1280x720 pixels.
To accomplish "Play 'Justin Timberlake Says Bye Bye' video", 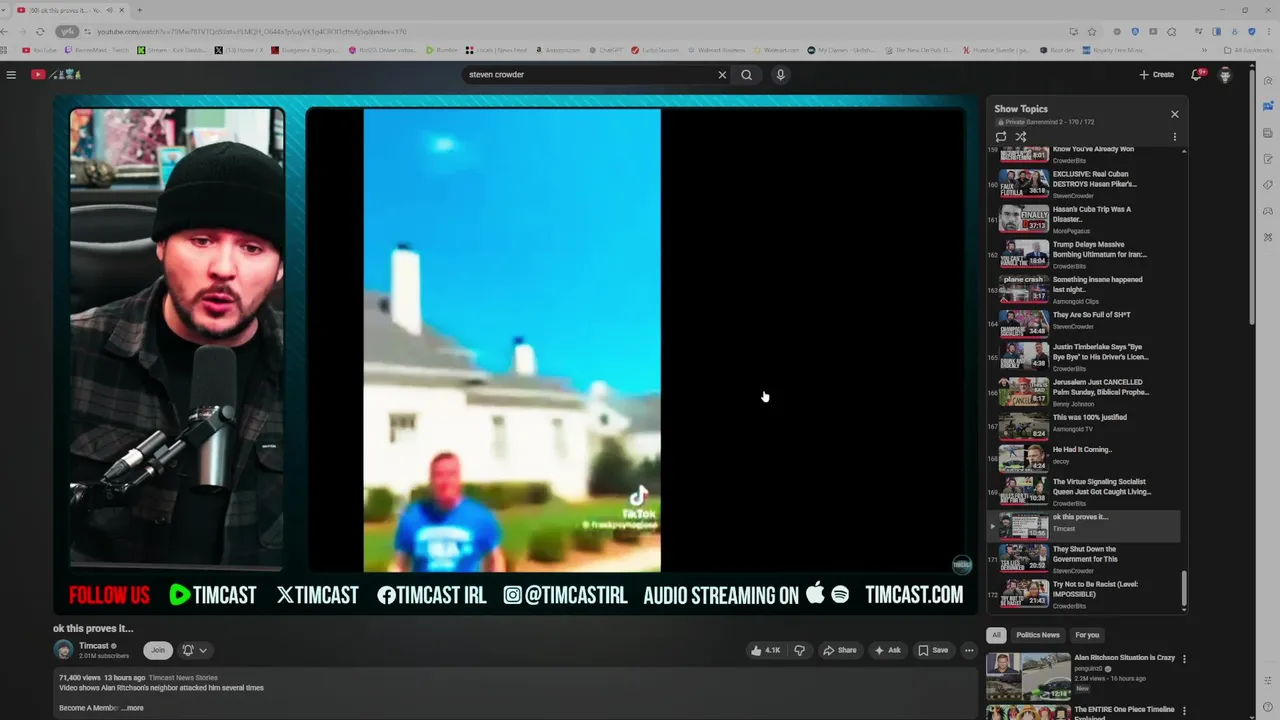I will tap(1084, 357).
